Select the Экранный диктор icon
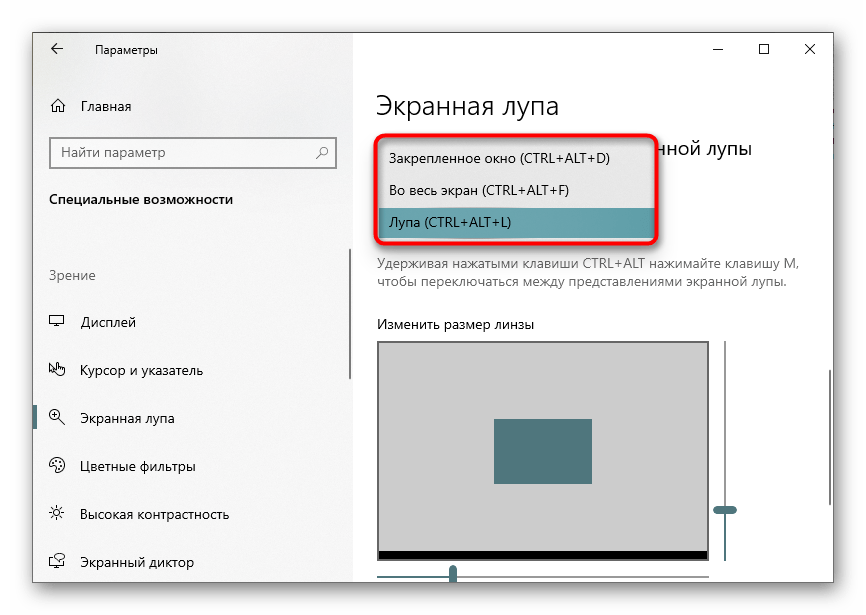This screenshot has height=615, width=866. click(57, 561)
